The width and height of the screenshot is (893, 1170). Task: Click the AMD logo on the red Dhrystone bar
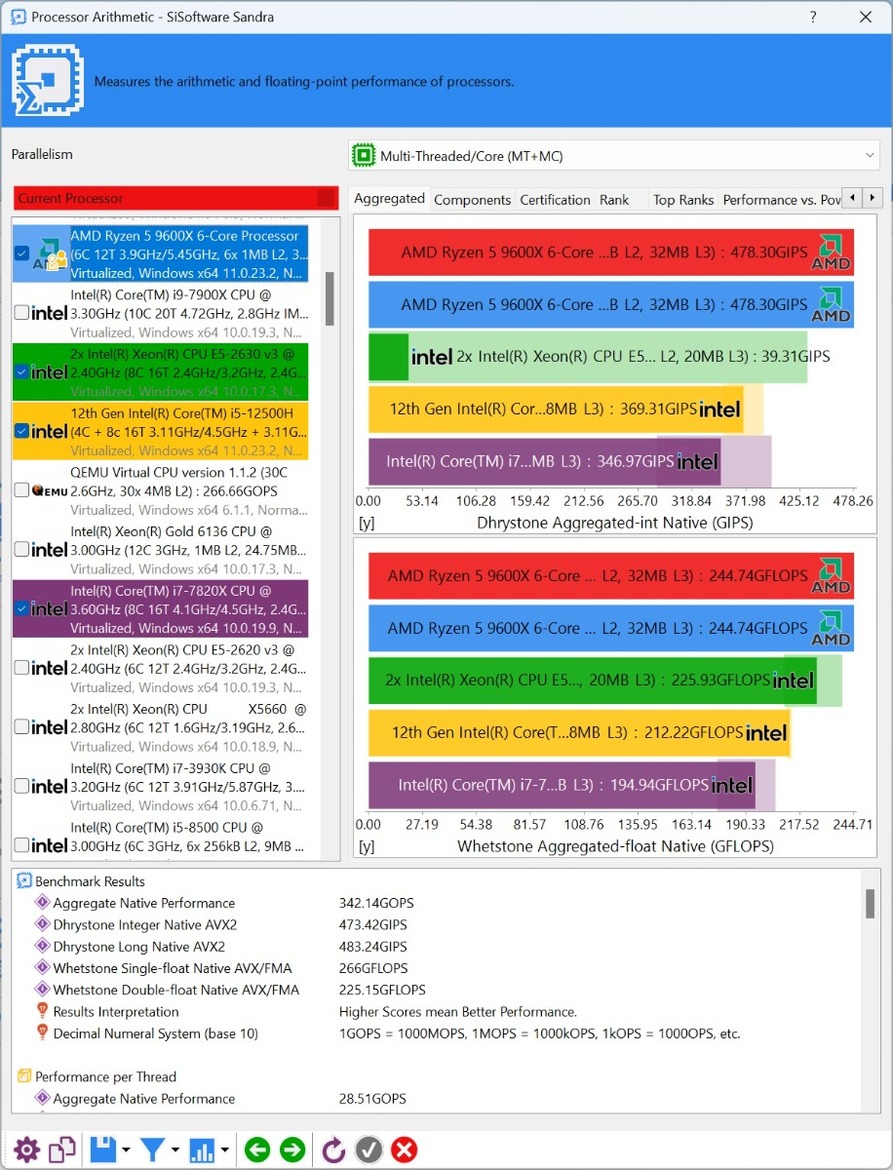[831, 252]
